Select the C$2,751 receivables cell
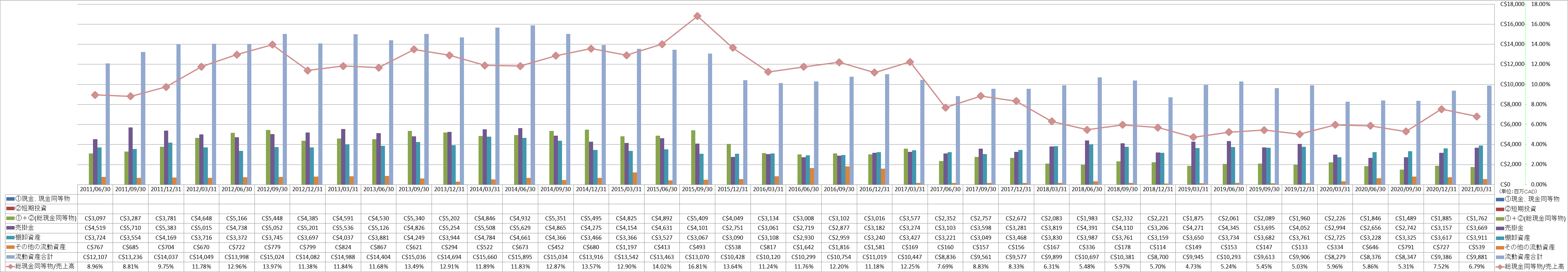 733,228
